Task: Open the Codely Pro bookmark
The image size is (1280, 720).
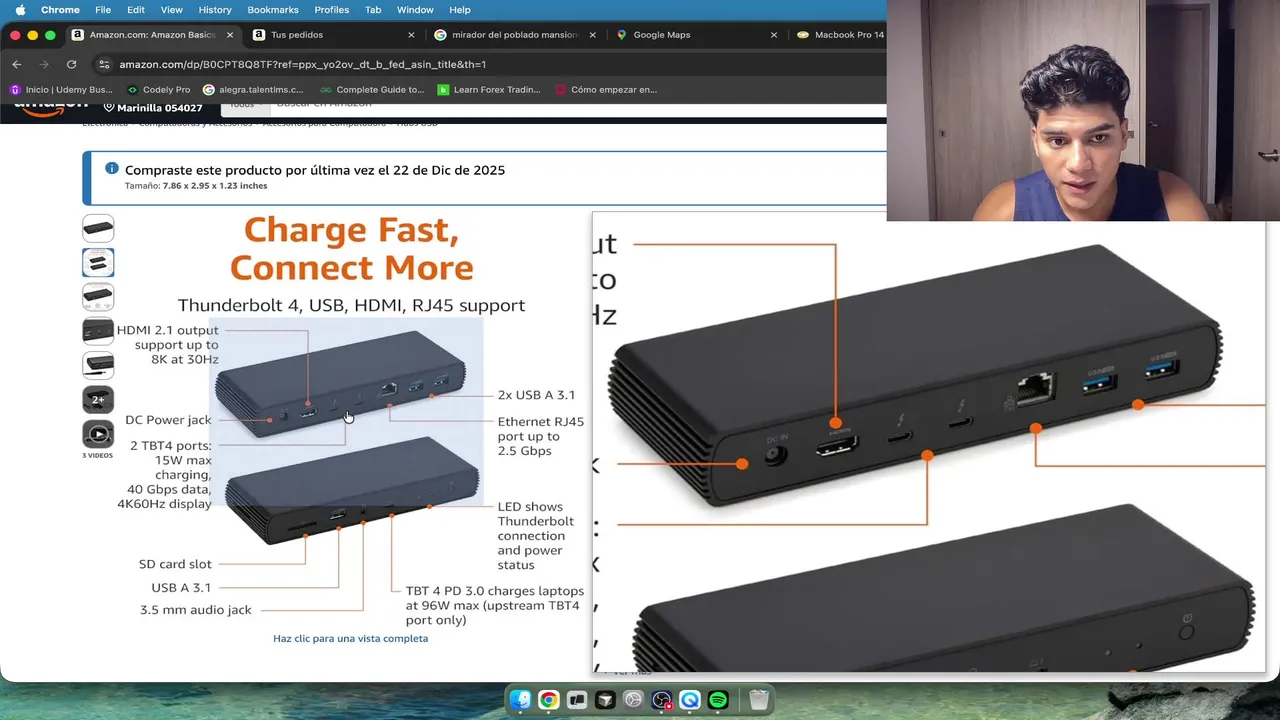Action: pos(158,89)
